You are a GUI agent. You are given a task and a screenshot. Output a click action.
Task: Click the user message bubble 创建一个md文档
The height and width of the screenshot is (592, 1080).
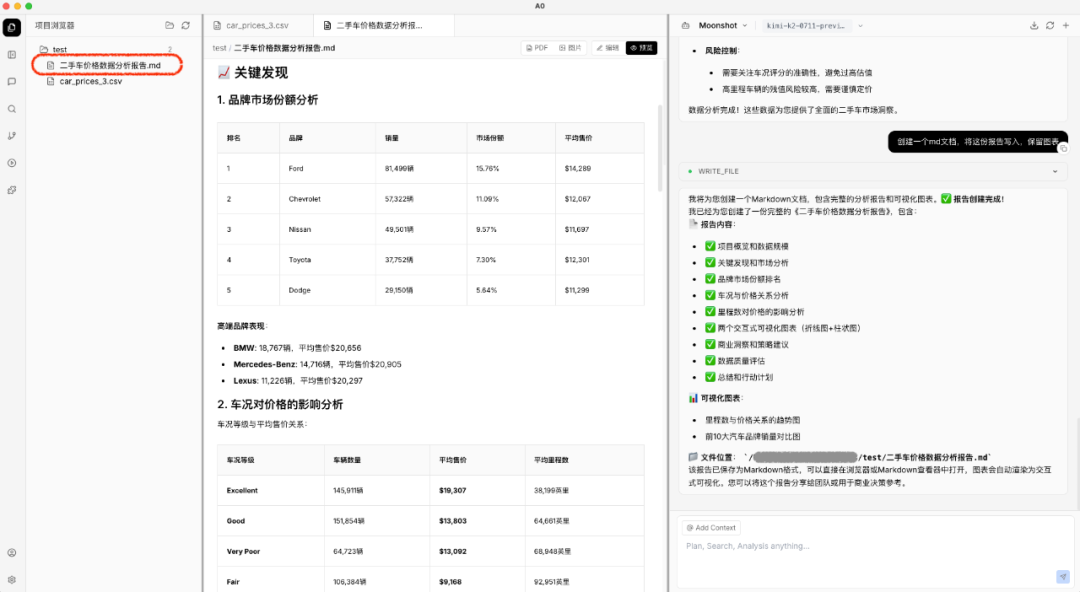point(977,141)
